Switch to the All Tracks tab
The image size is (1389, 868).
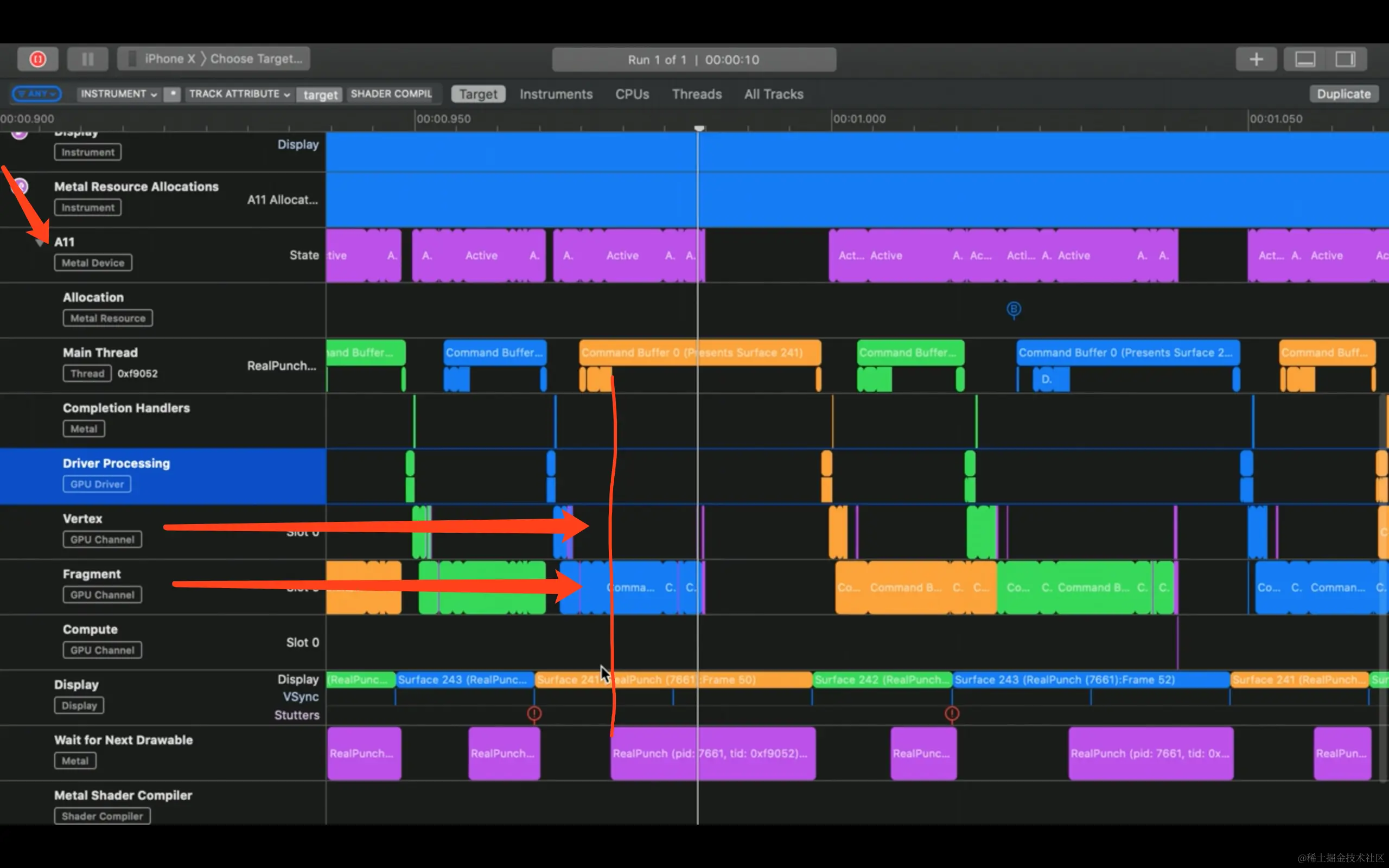click(x=773, y=94)
